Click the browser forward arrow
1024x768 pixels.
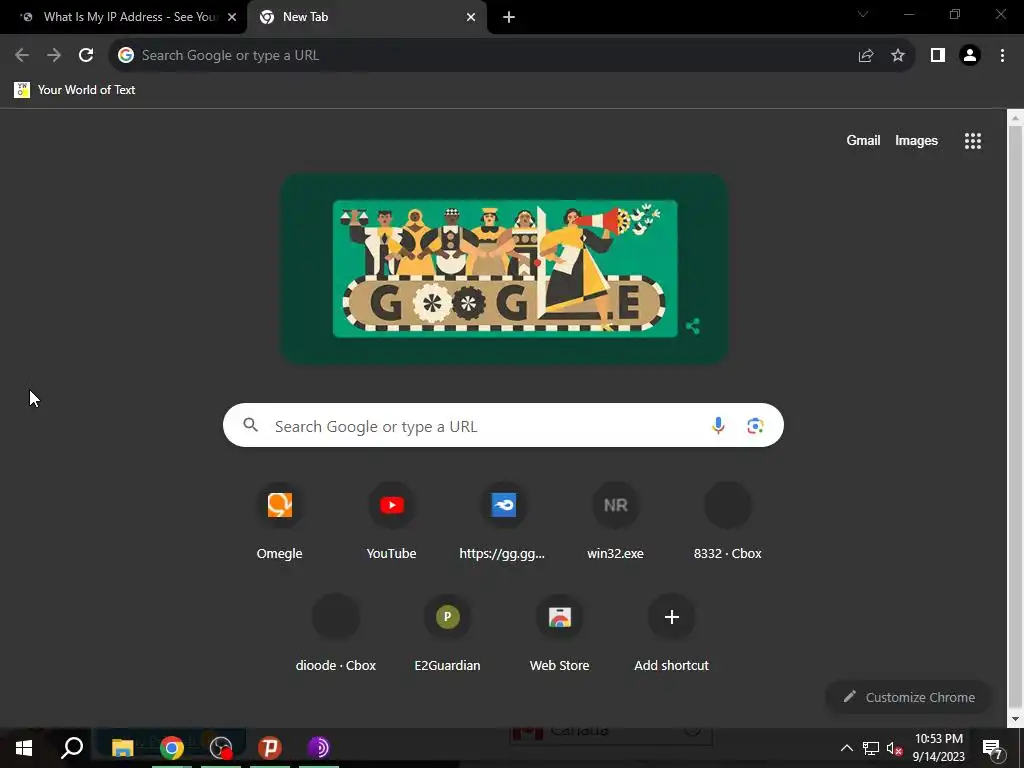pyautogui.click(x=54, y=56)
